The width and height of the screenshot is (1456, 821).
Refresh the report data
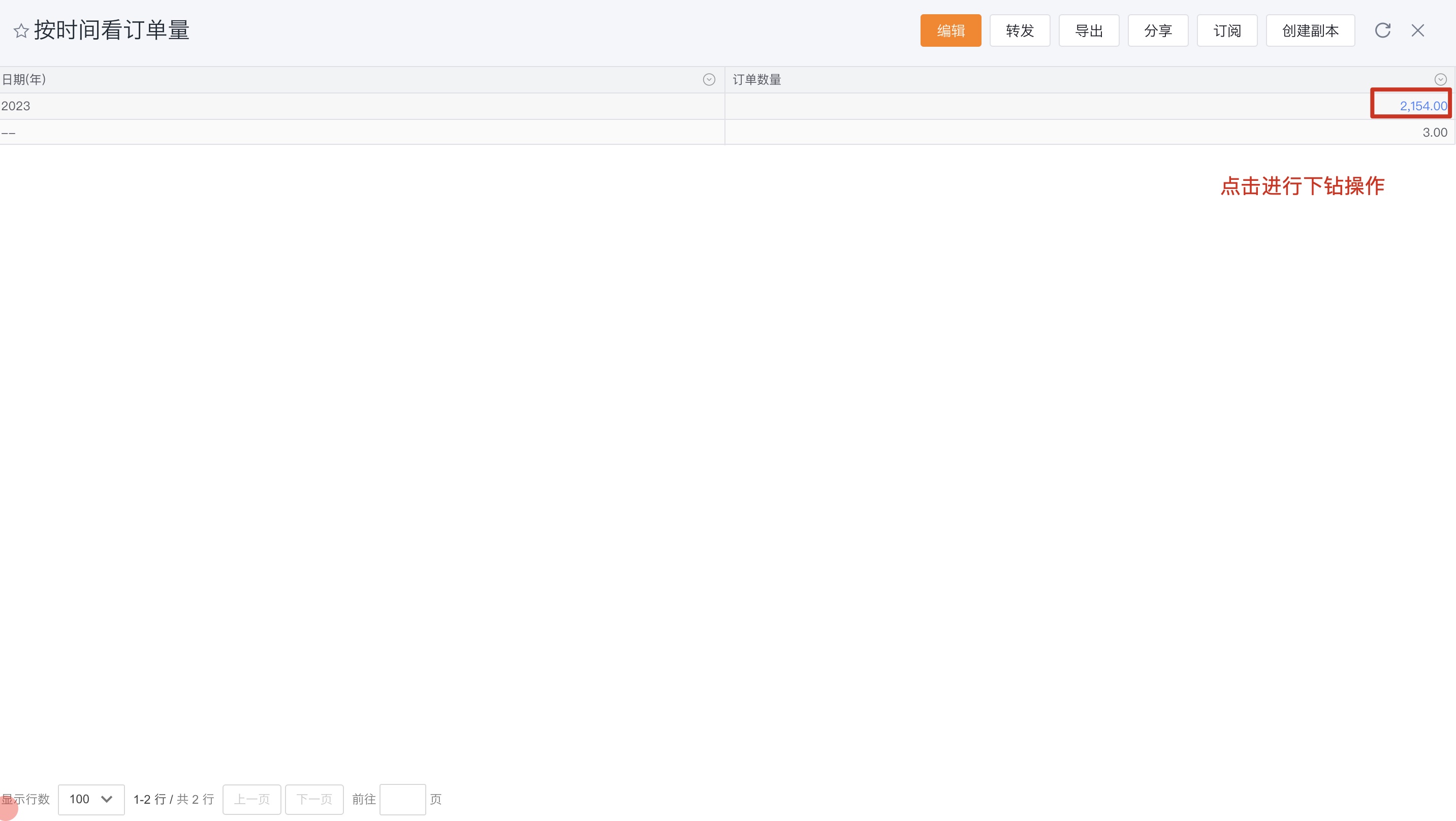(x=1382, y=30)
